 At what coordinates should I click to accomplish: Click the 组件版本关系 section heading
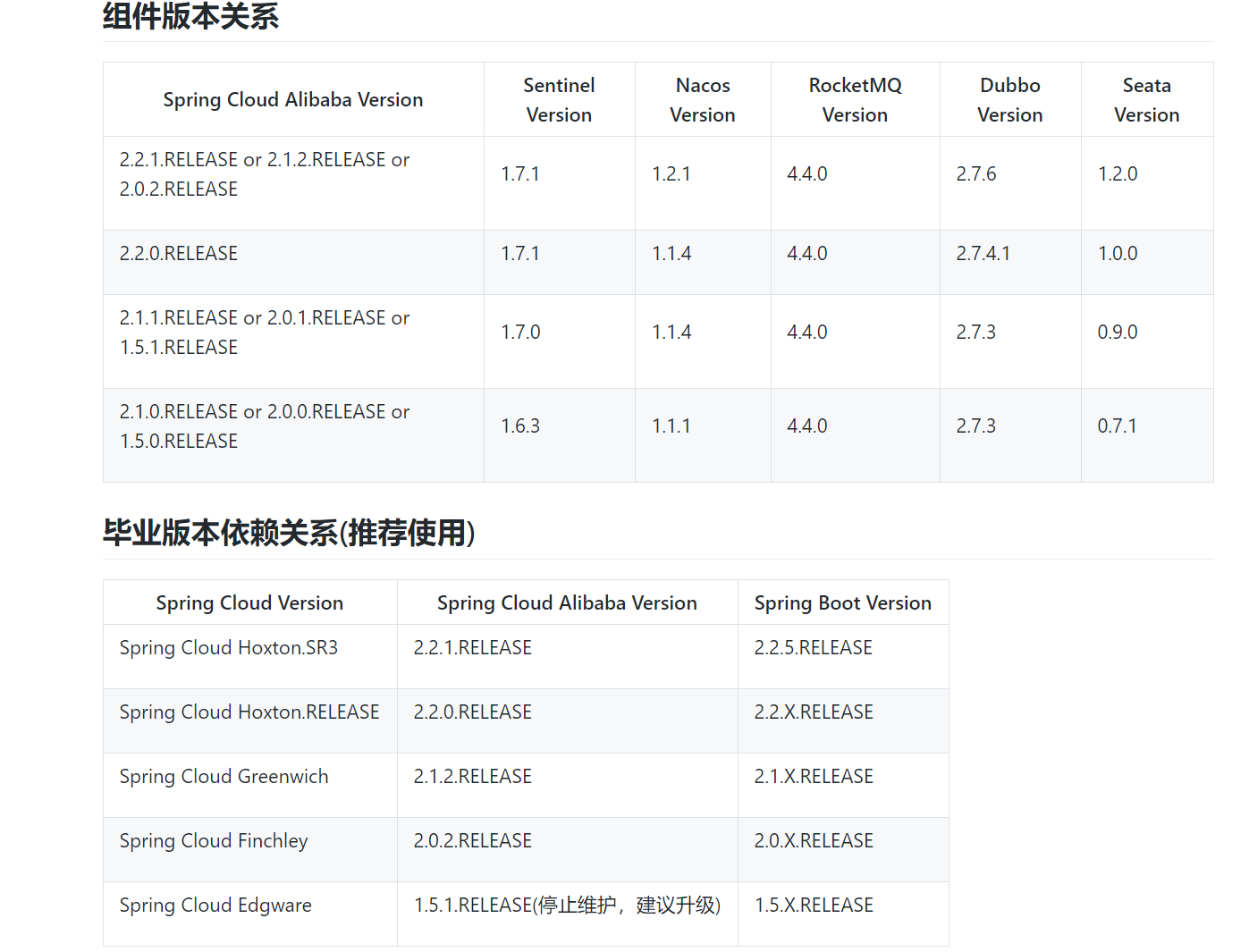(190, 16)
